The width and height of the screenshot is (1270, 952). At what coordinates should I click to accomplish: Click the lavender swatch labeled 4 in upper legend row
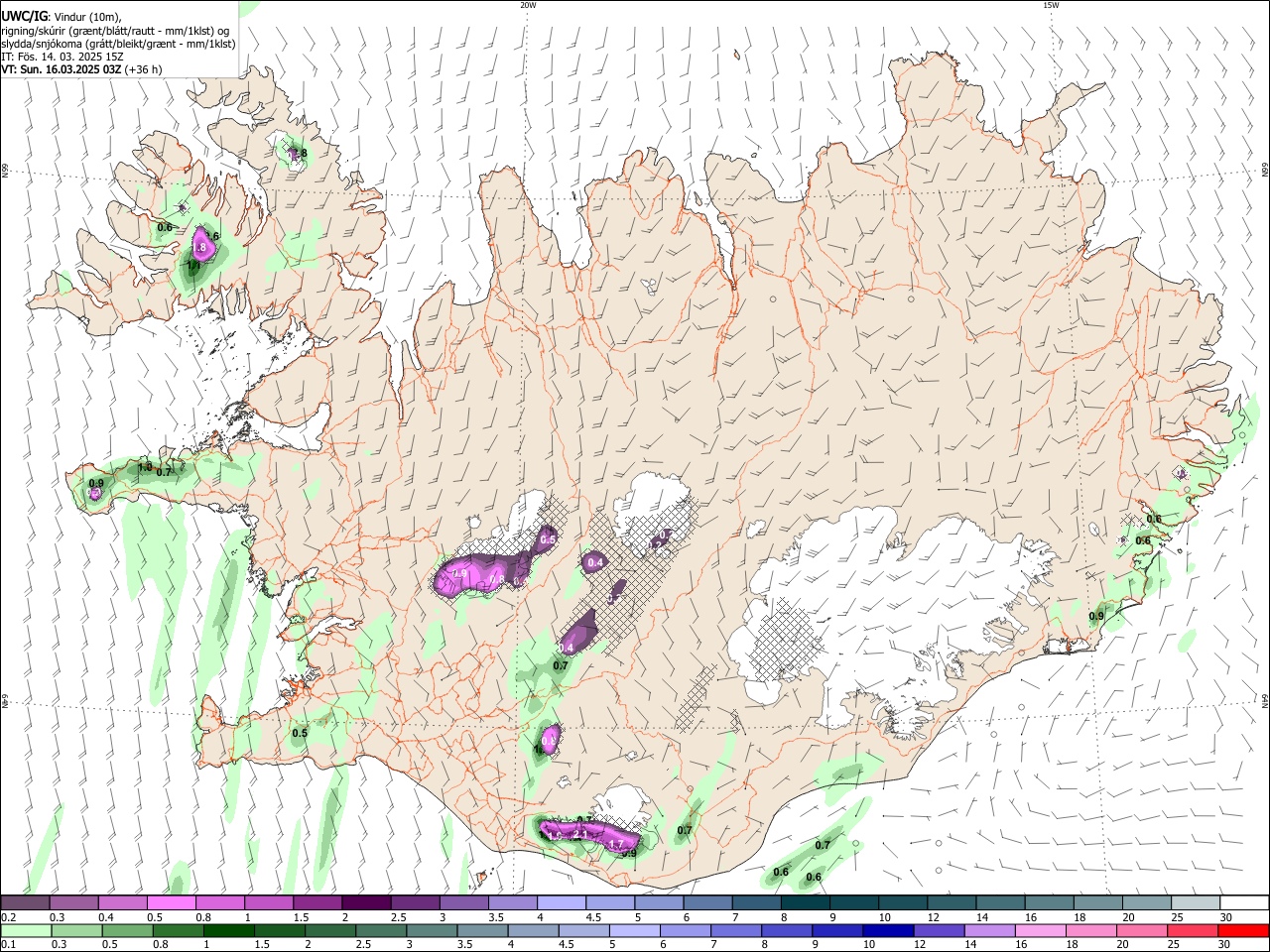pyautogui.click(x=561, y=902)
